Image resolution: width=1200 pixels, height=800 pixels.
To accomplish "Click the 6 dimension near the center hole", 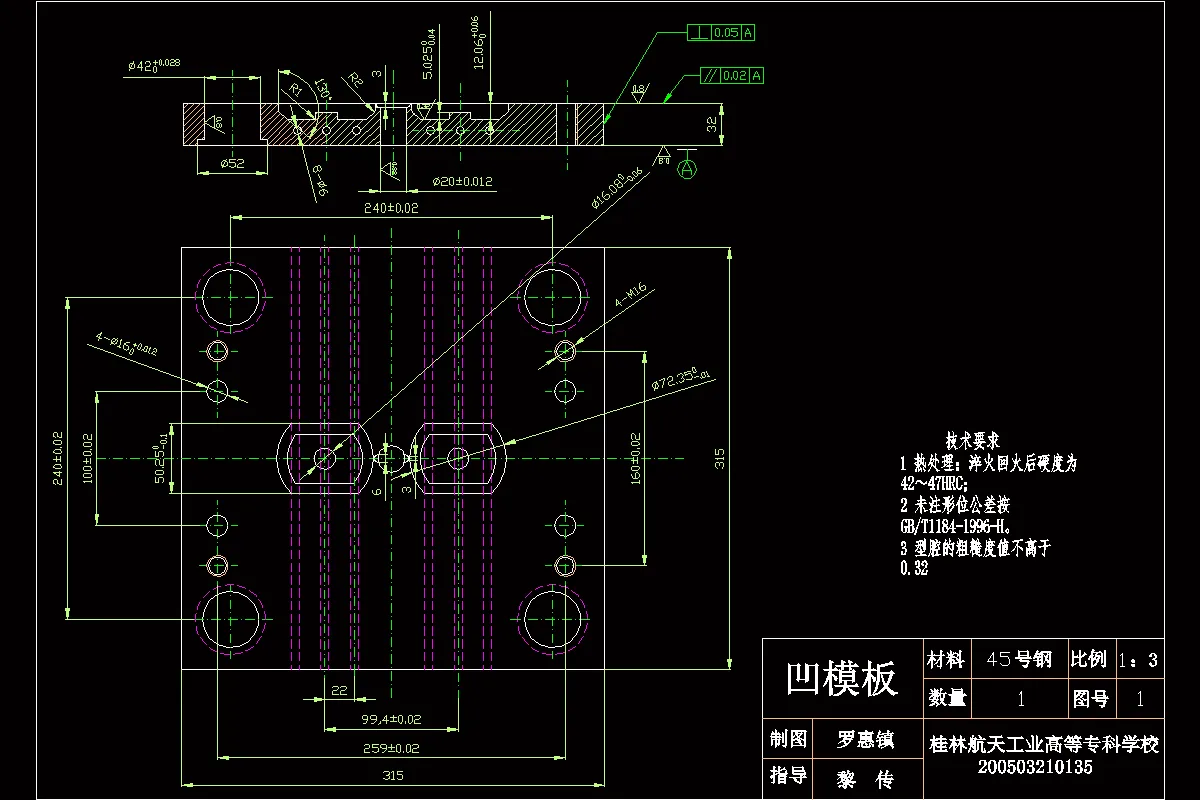I will point(377,492).
